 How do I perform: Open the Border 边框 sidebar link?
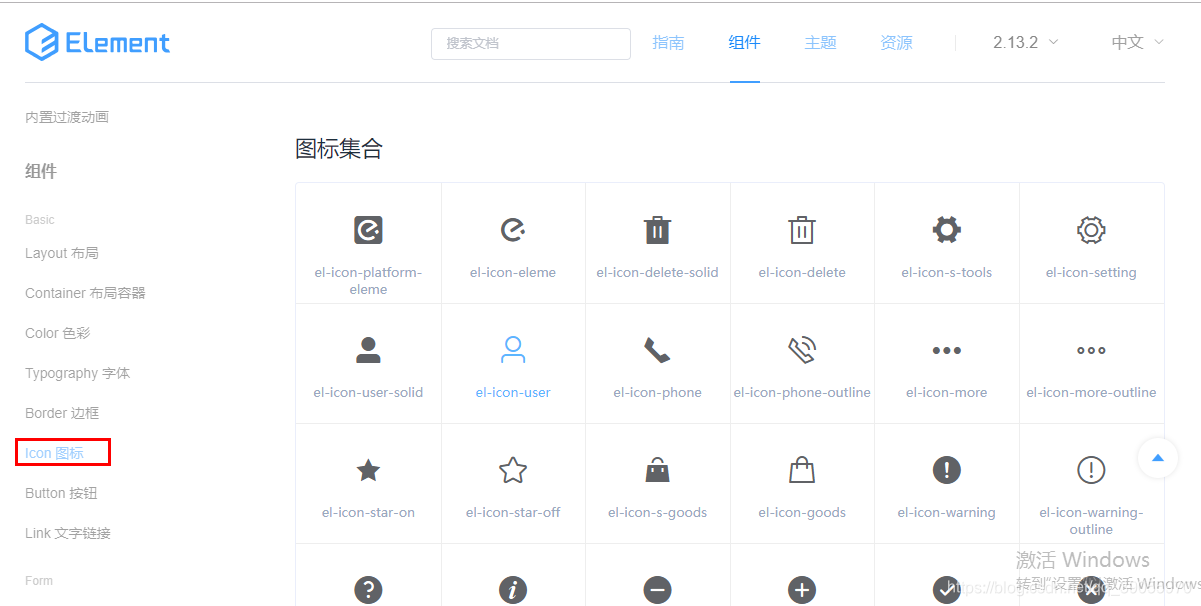(62, 413)
